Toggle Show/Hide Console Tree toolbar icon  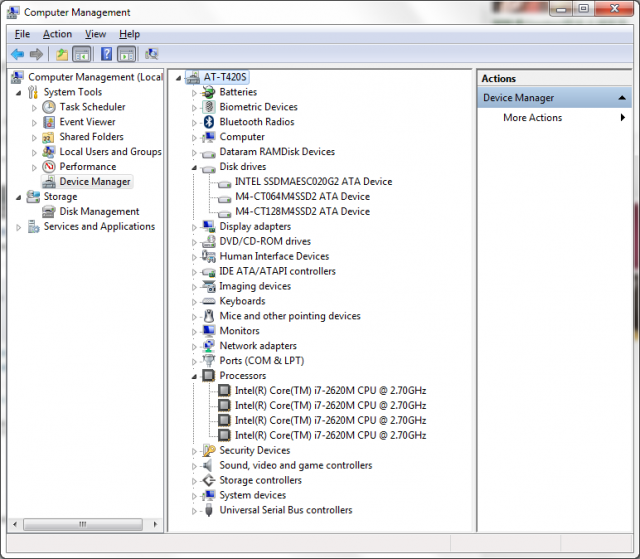[x=81, y=54]
